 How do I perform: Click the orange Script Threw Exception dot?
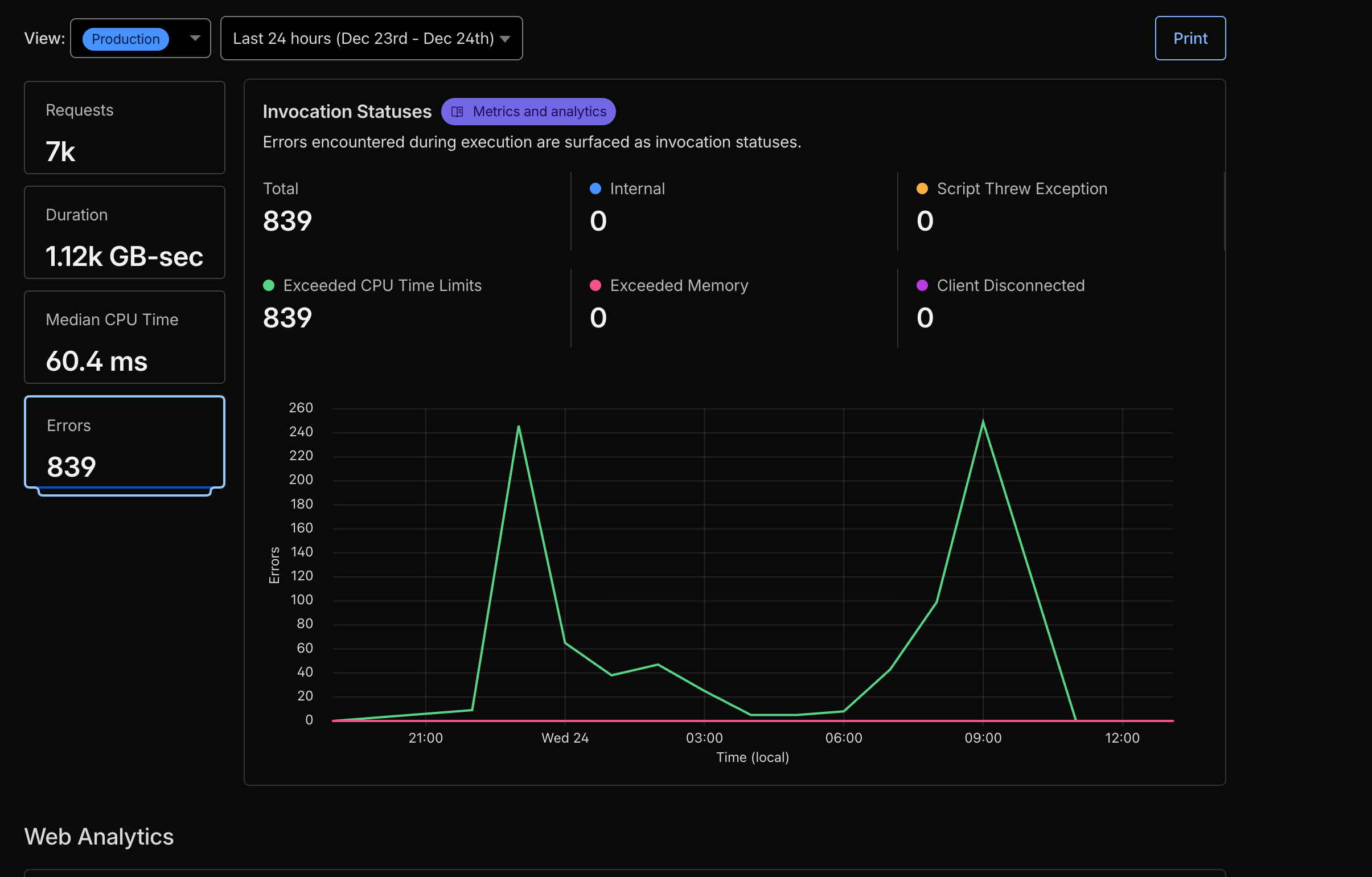click(x=921, y=188)
